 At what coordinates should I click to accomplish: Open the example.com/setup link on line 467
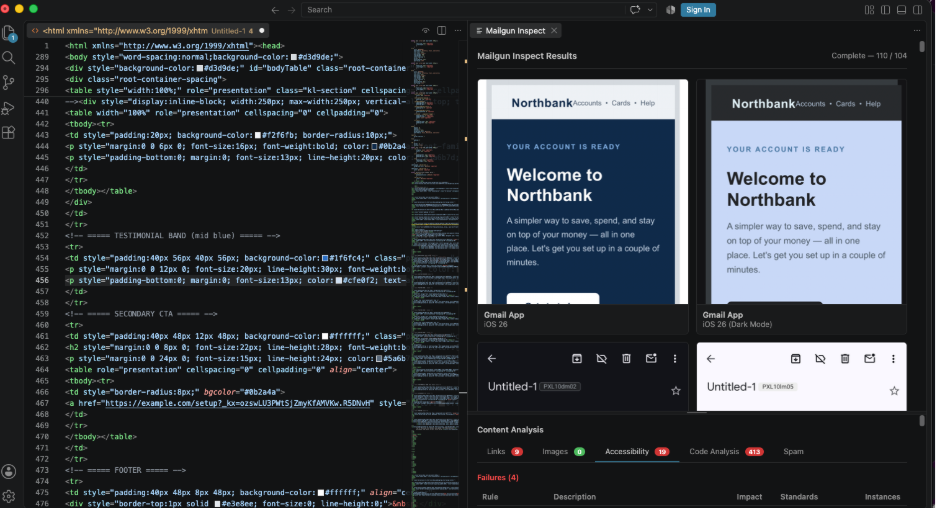point(239,404)
